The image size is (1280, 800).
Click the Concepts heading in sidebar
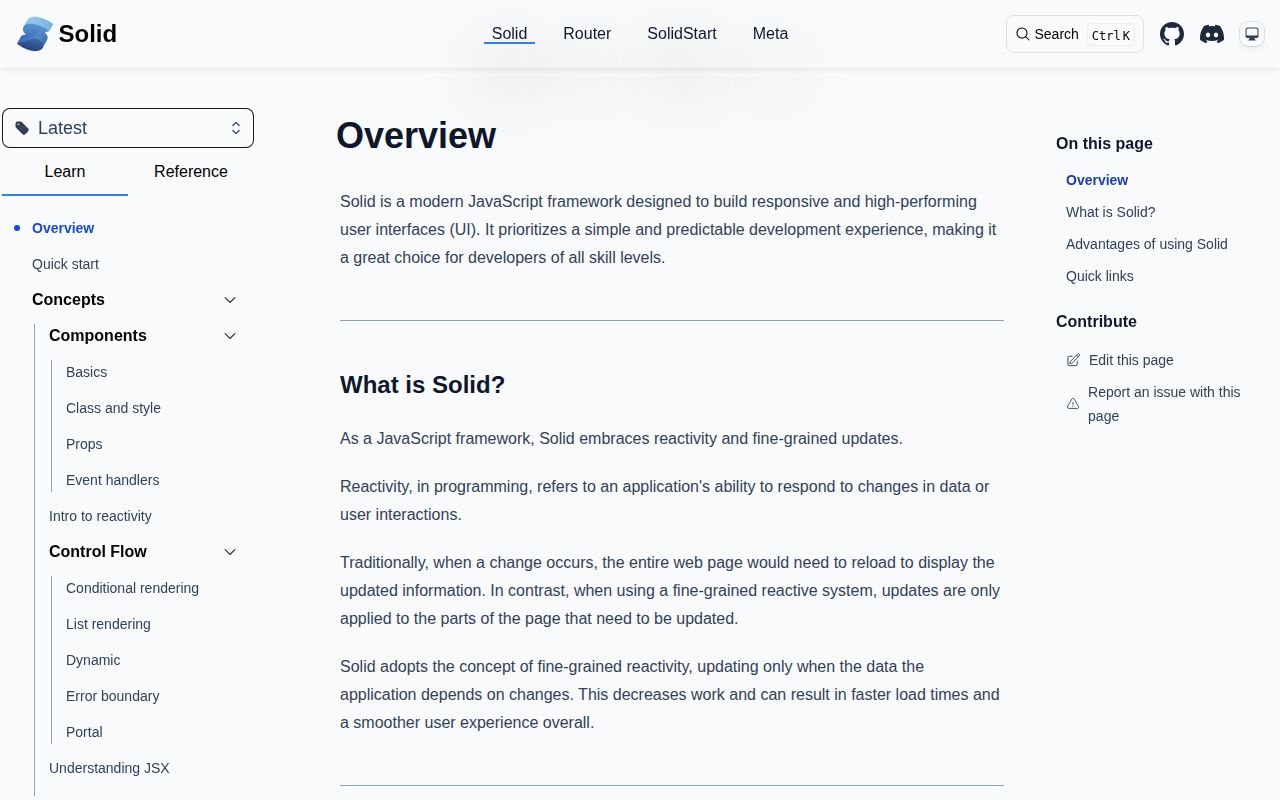[x=68, y=300]
